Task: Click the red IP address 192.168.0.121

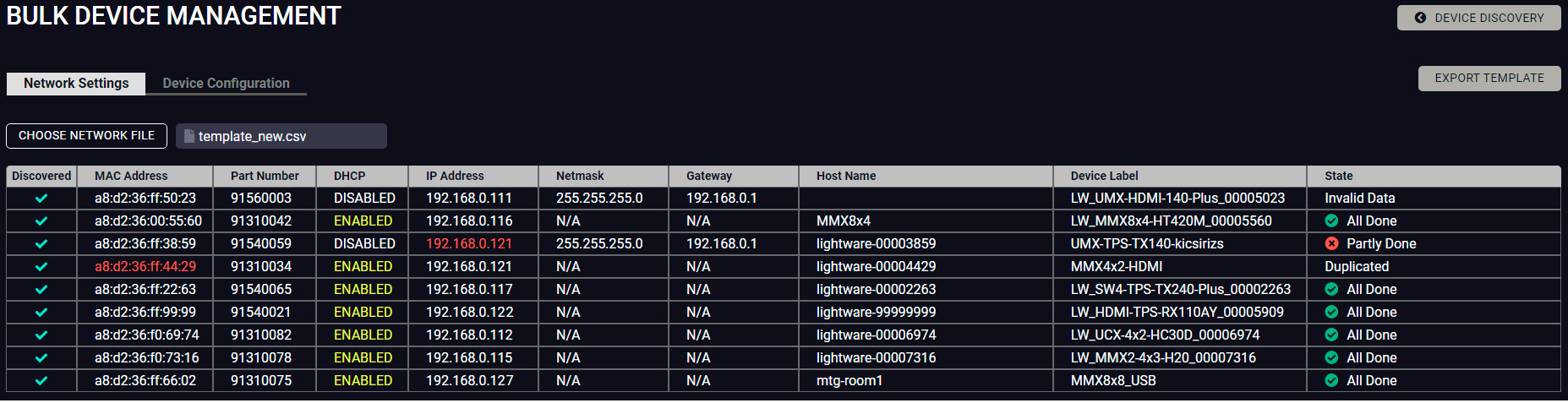Action: click(x=469, y=243)
